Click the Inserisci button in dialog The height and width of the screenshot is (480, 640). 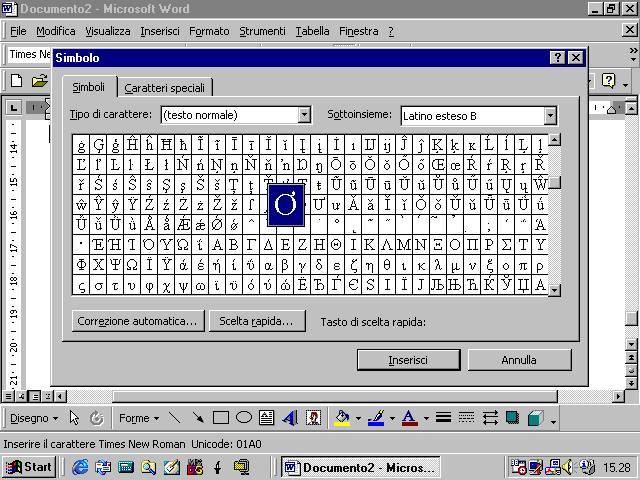coord(408,360)
